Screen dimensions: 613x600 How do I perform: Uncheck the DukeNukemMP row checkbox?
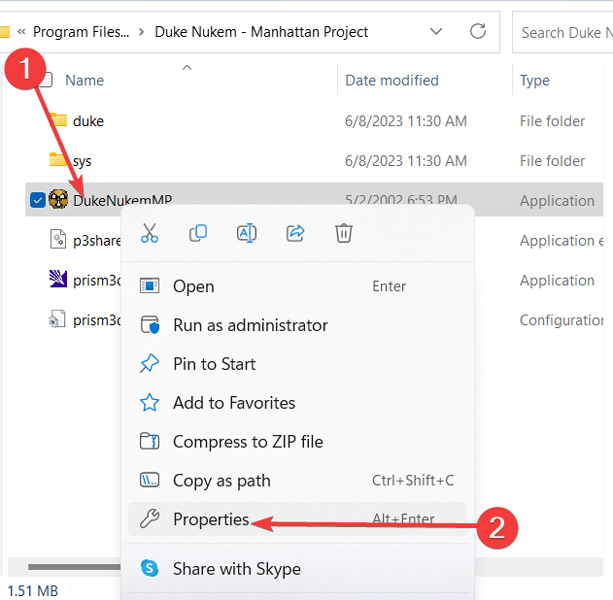tap(38, 200)
